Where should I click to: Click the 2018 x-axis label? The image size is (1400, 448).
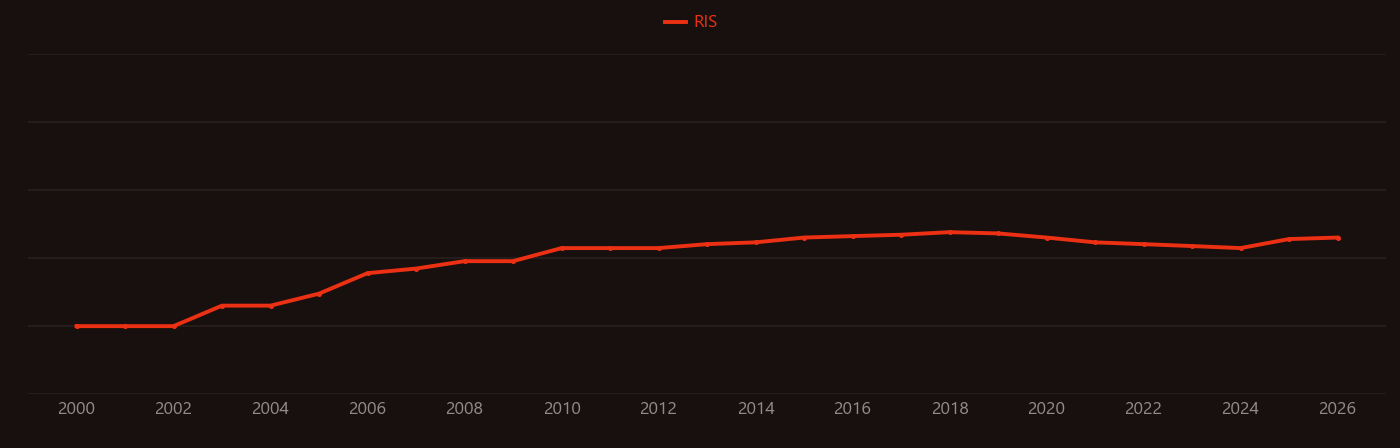950,409
